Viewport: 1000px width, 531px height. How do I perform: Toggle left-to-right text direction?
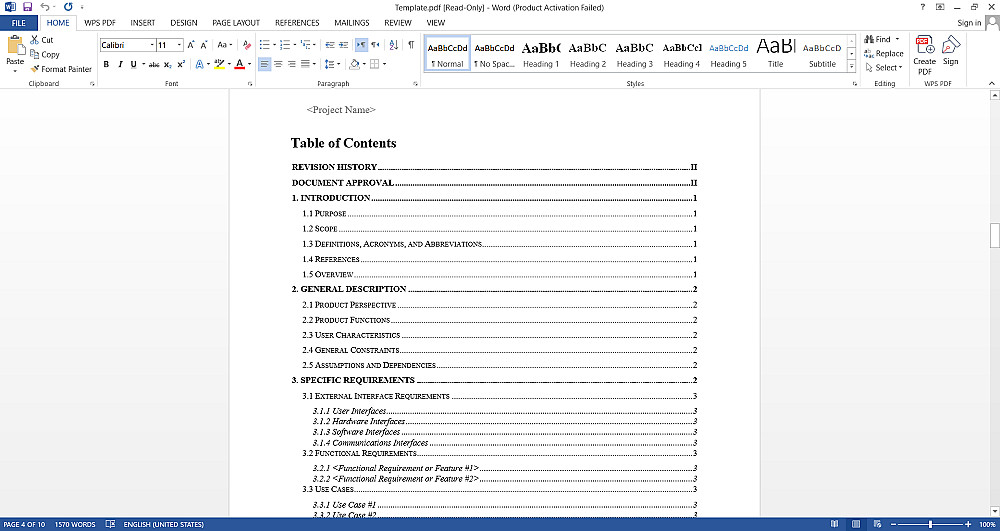coord(361,45)
